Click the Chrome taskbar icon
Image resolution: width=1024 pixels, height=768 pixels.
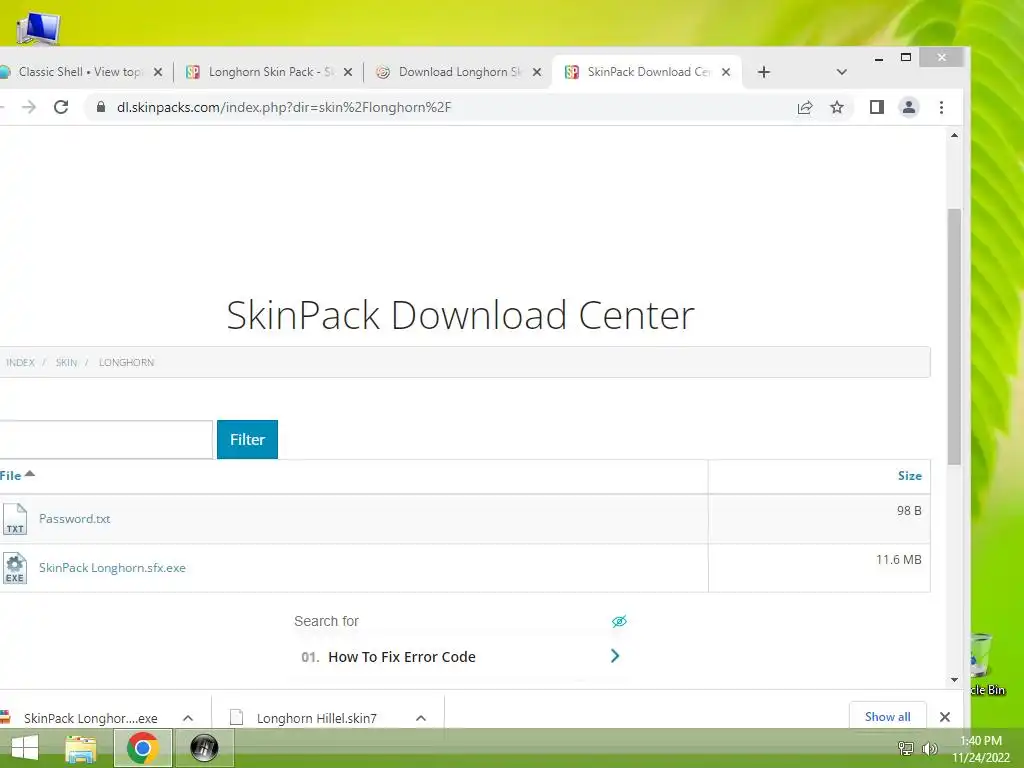143,748
